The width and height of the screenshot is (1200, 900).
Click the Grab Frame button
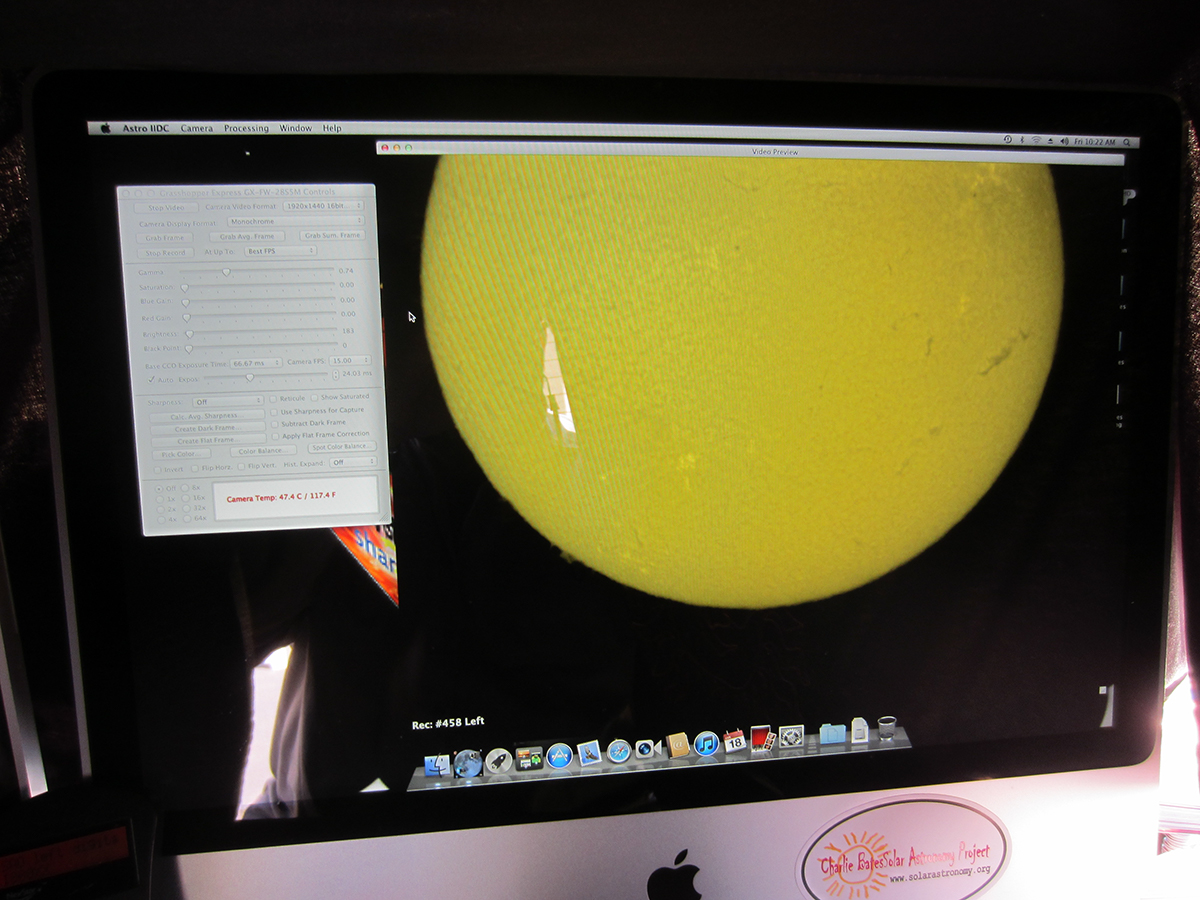click(167, 238)
